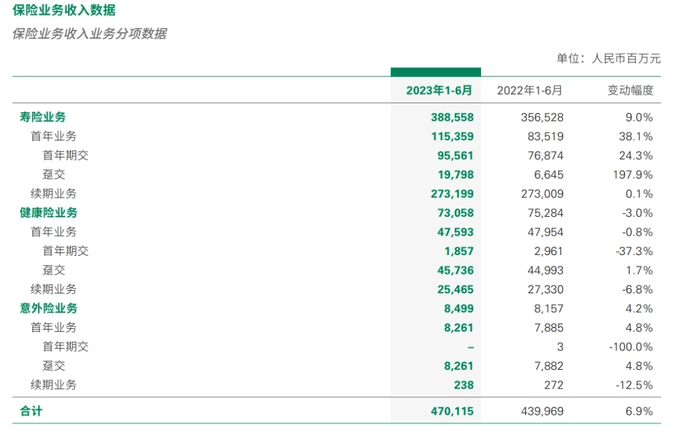
Task: Click the 2022年1-6月 column header
Action: pyautogui.click(x=529, y=91)
